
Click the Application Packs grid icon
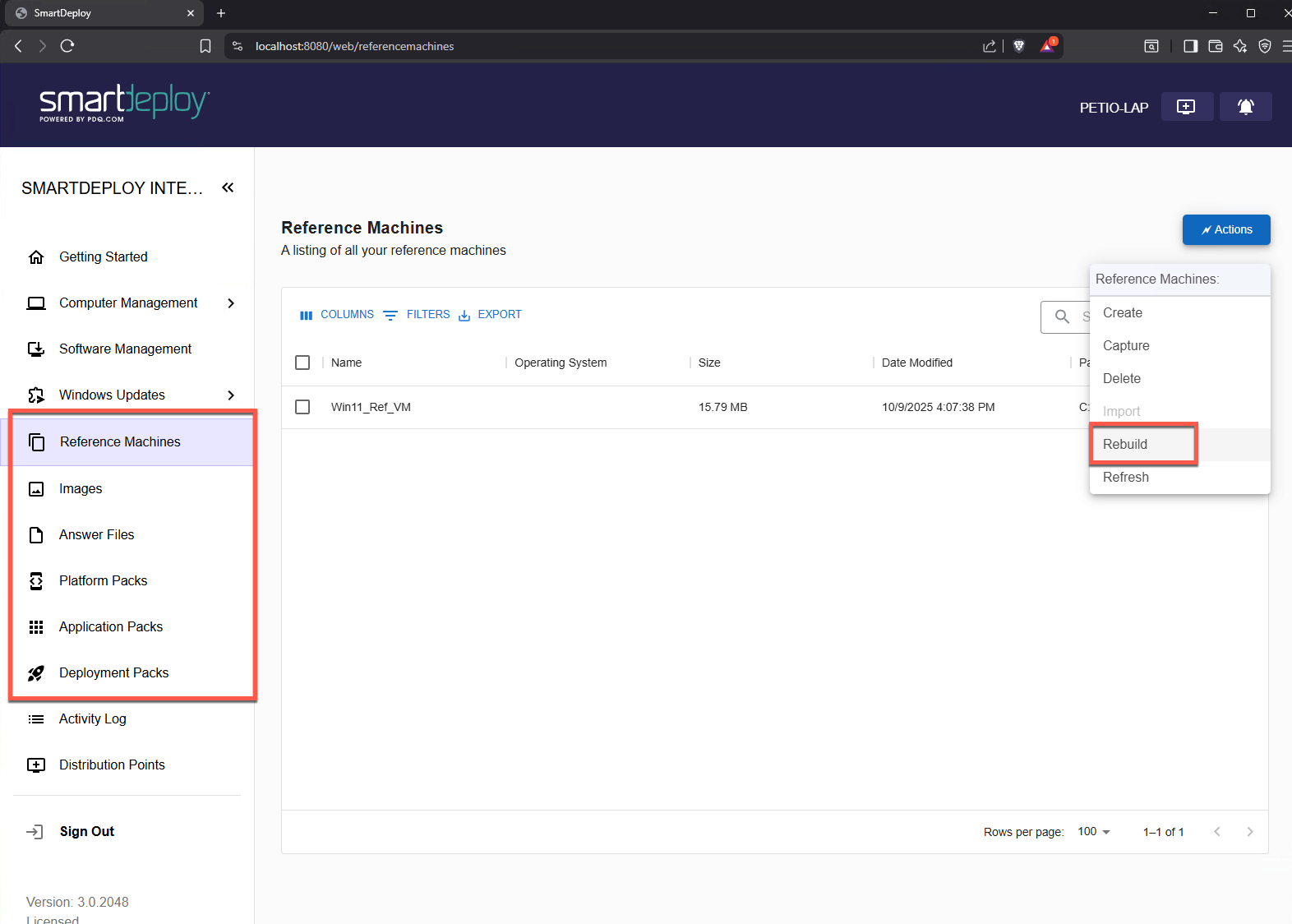click(36, 627)
